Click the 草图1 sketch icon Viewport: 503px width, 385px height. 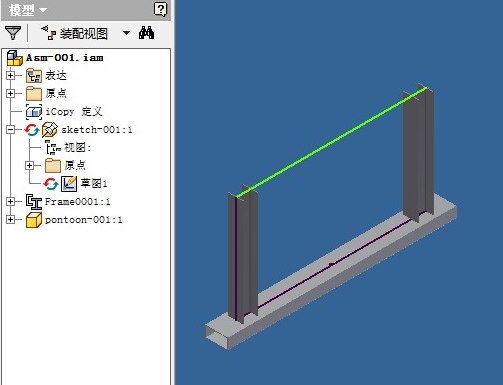[69, 184]
